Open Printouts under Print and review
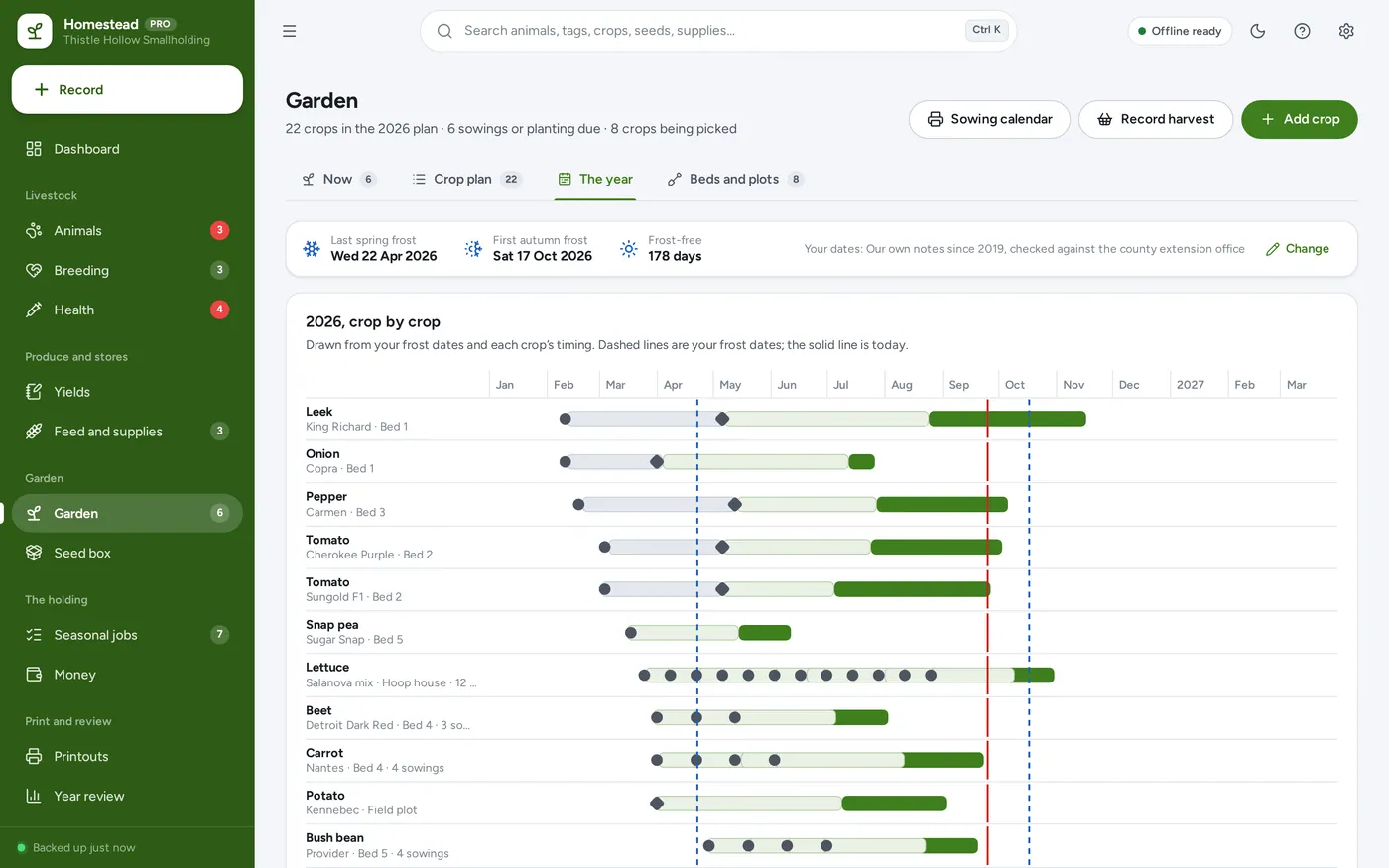Screen dimensions: 1389x868 127,756
